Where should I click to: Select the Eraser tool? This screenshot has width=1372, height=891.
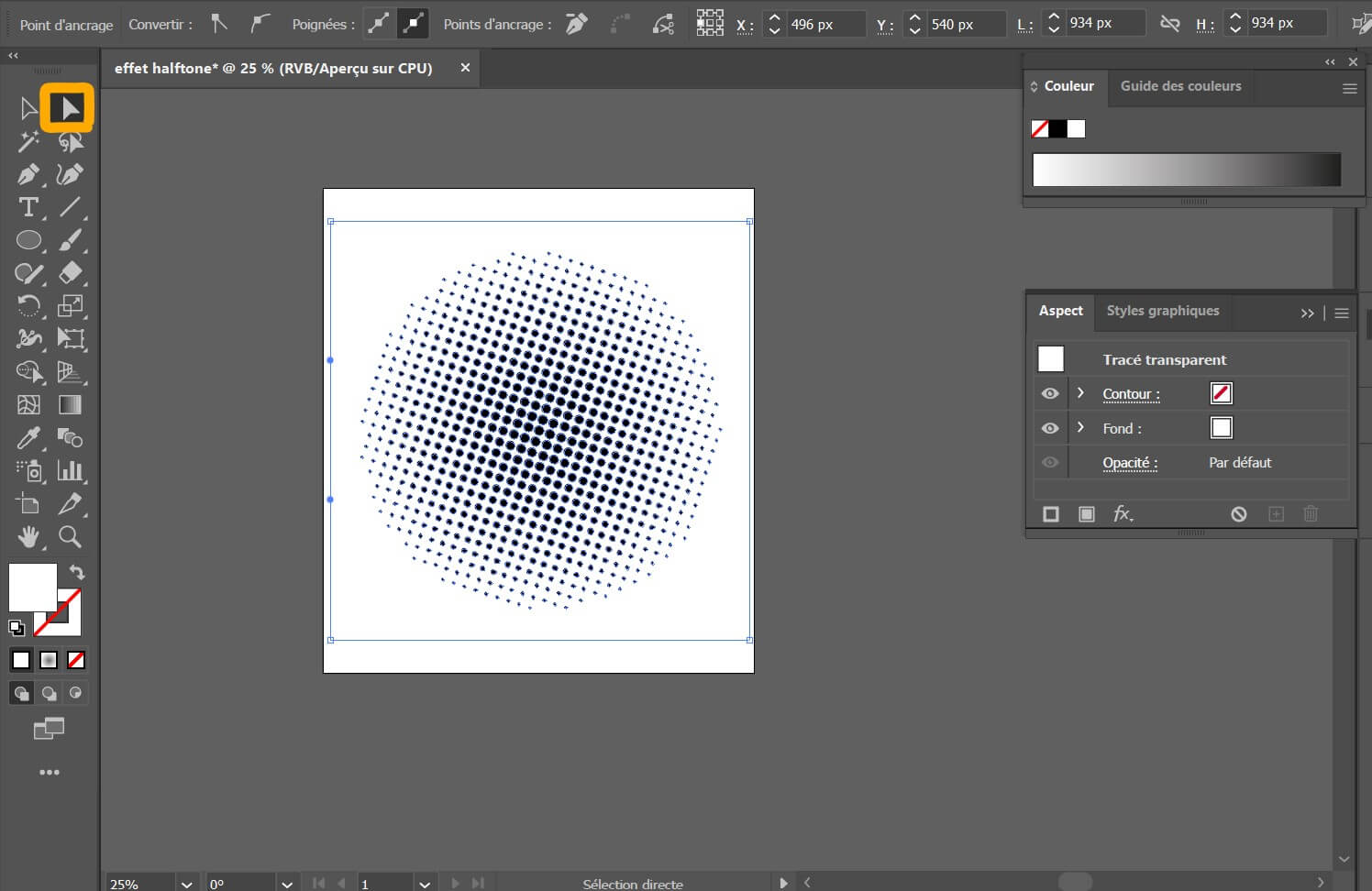(70, 273)
